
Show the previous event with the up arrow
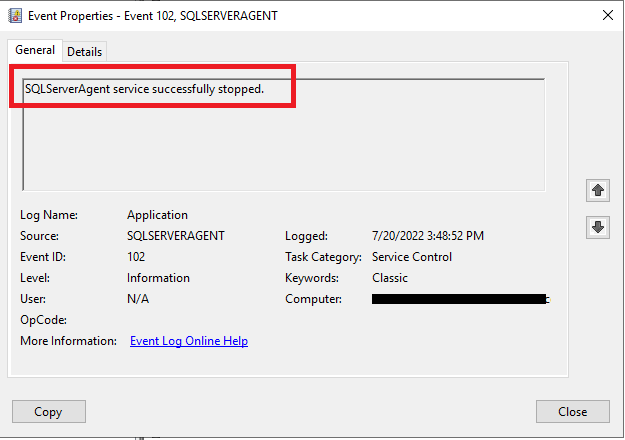[597, 191]
